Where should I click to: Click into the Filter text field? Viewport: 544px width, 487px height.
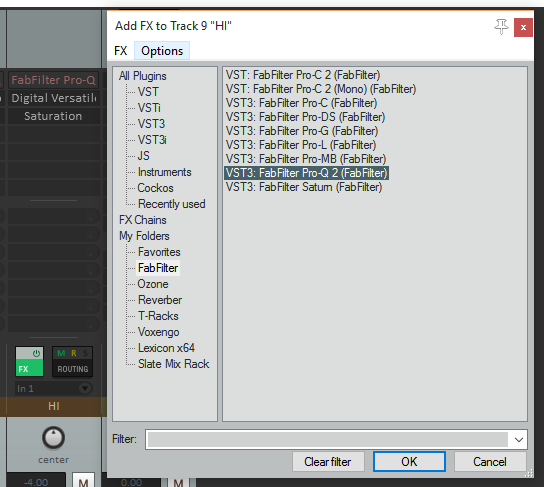[x=327, y=439]
